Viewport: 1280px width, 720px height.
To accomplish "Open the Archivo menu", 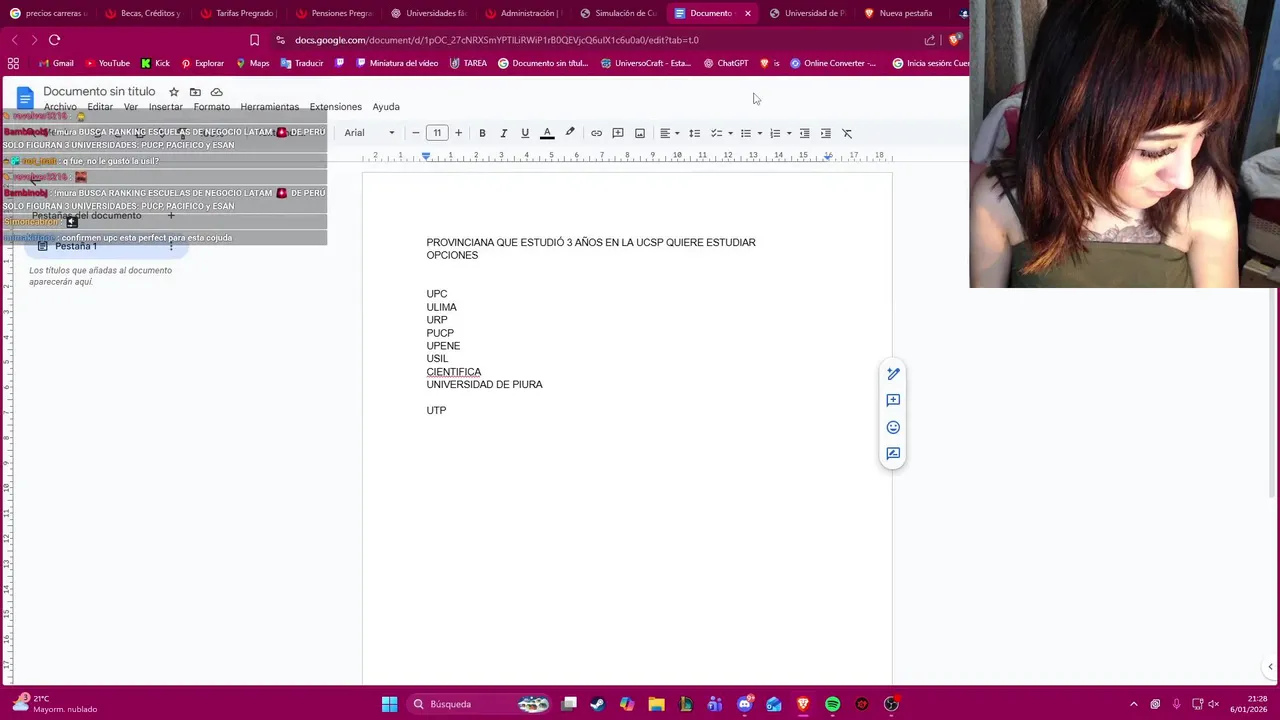I will 60,107.
